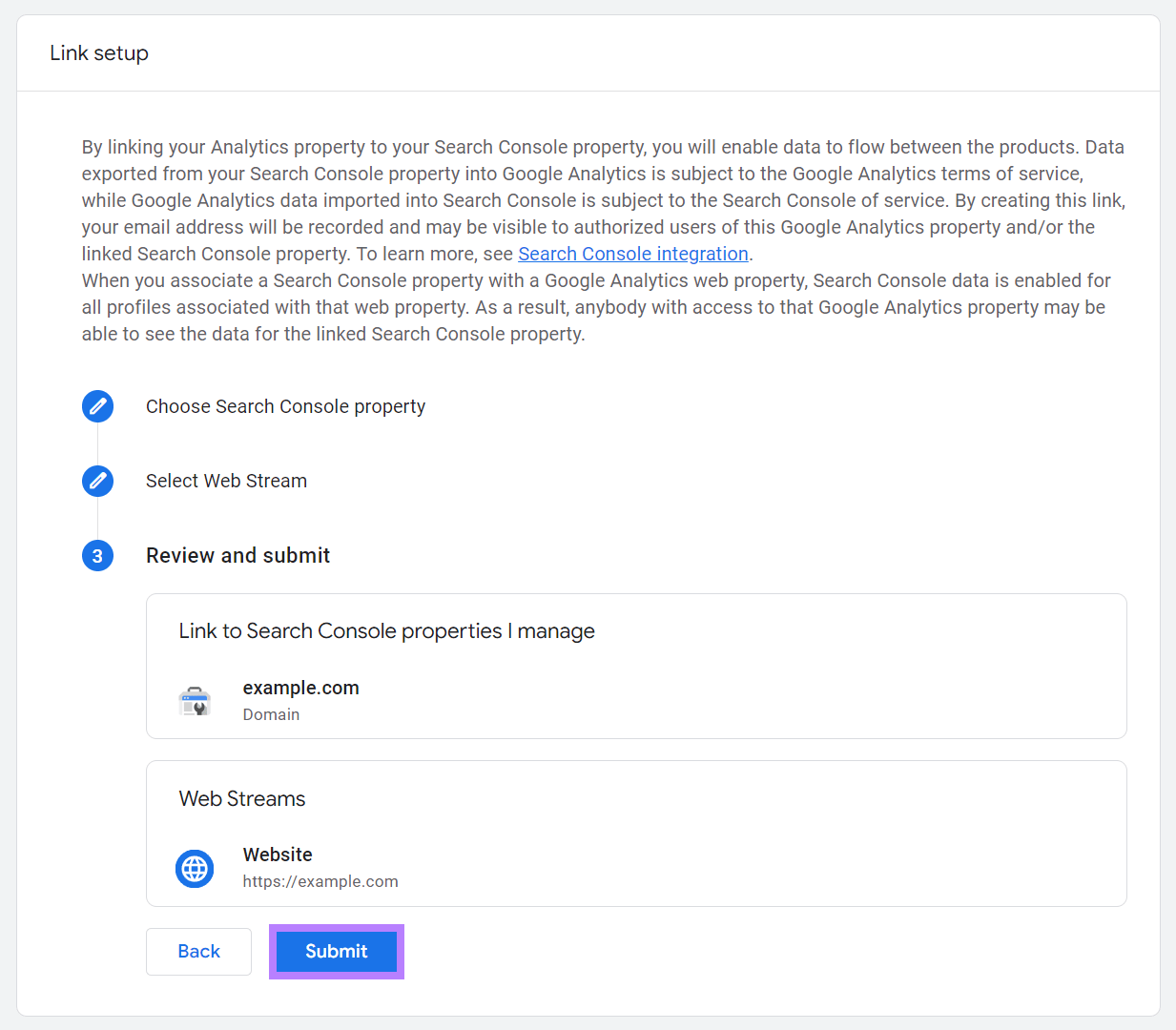This screenshot has width=1176, height=1030.
Task: Click the edit pencil icon for Select Web Stream
Action: point(97,481)
